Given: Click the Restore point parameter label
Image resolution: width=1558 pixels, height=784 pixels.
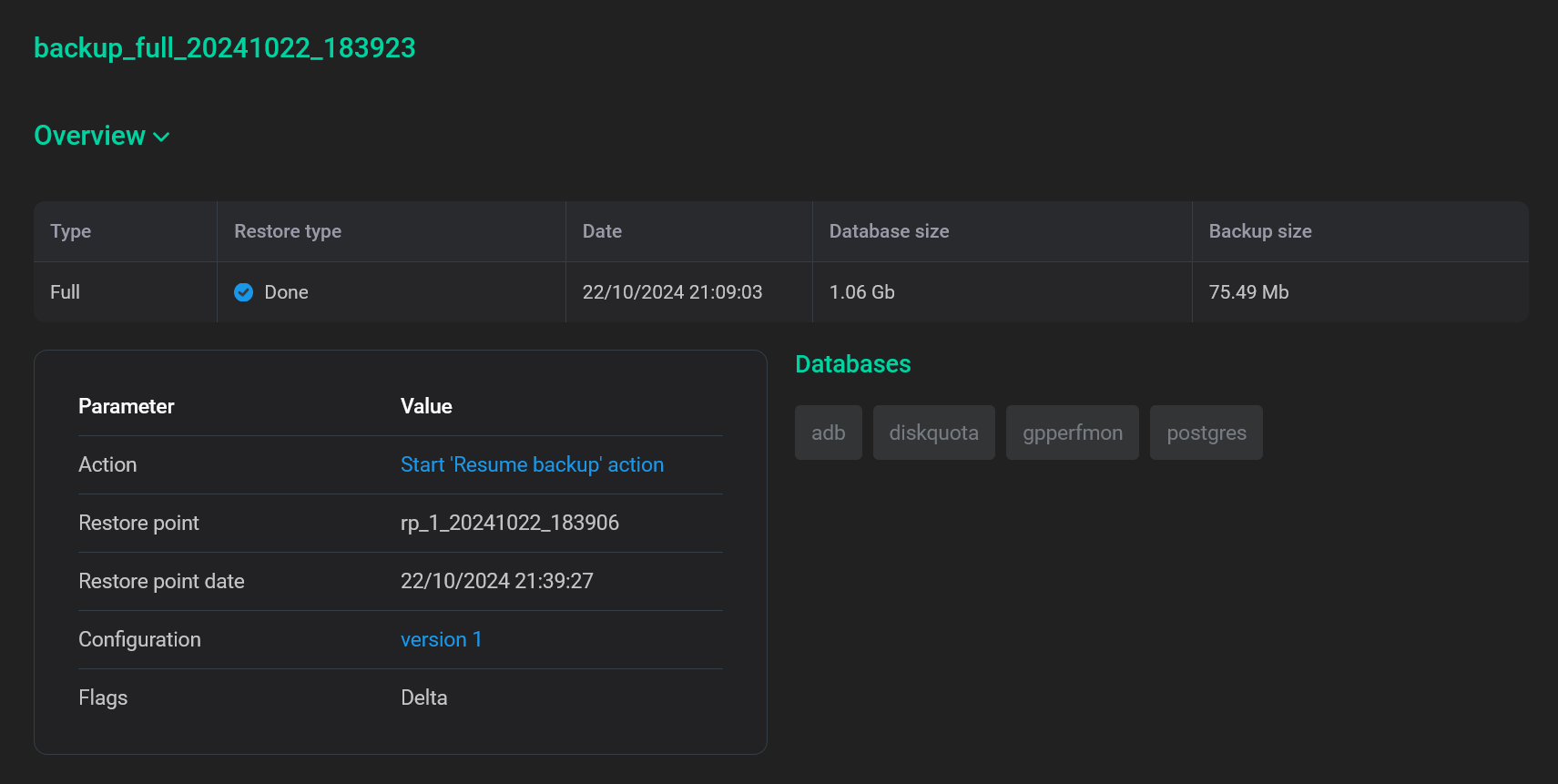Looking at the screenshot, I should 138,523.
